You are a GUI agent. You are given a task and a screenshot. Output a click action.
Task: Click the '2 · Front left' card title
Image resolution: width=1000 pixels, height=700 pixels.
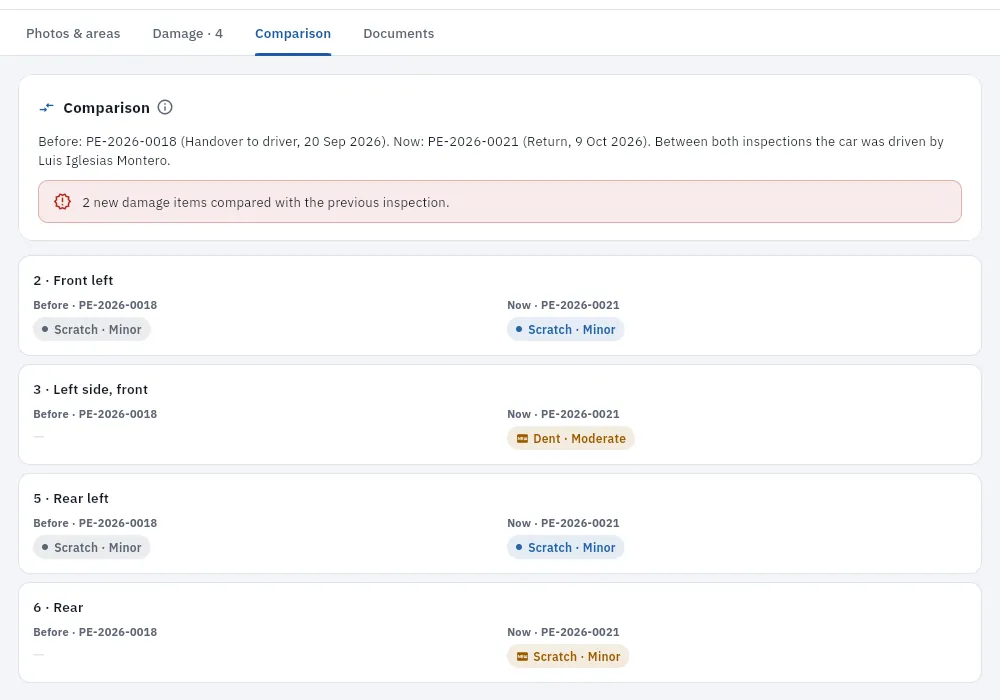coord(73,281)
